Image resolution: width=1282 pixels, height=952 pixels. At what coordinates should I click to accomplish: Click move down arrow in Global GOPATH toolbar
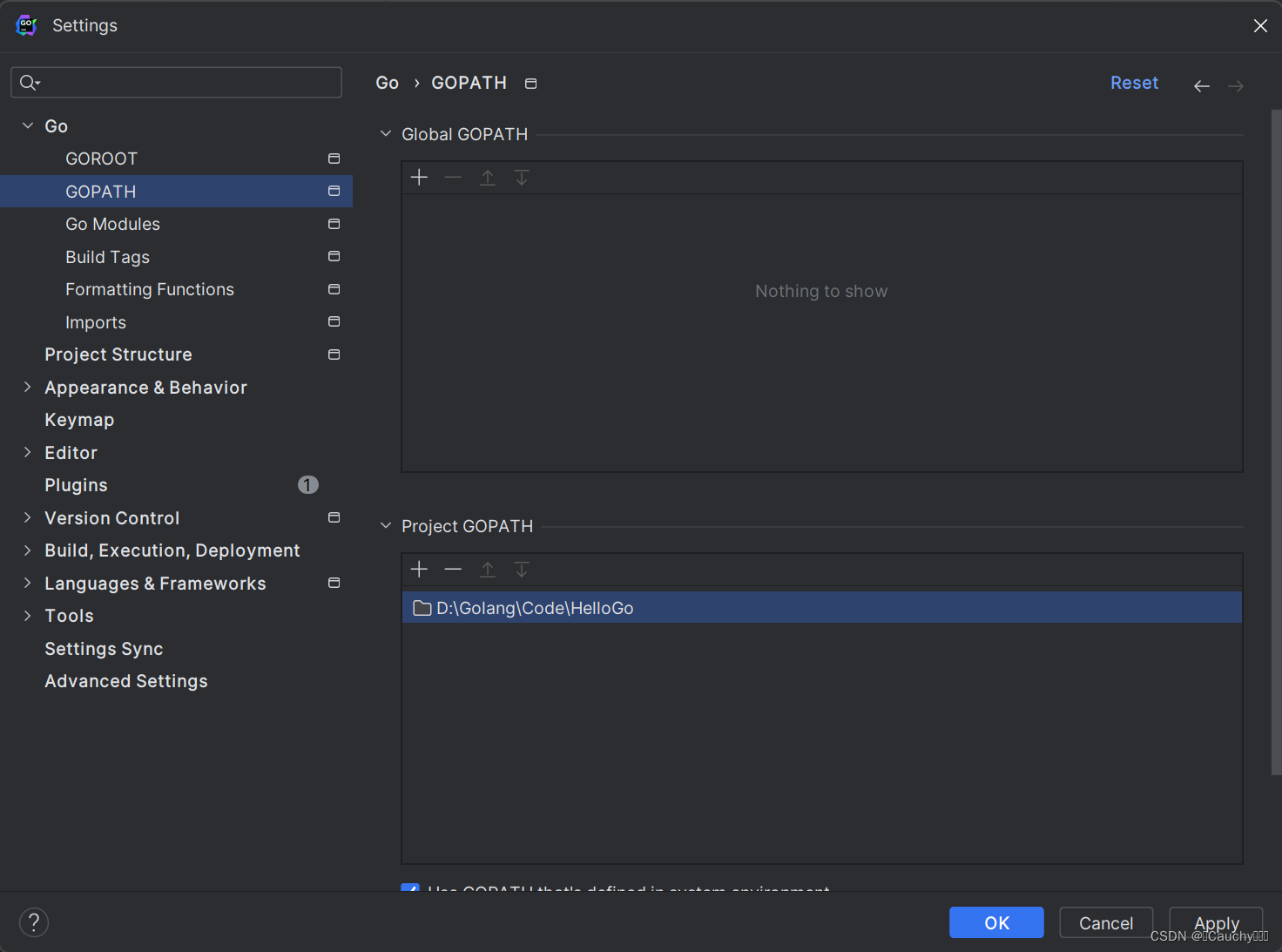(522, 178)
